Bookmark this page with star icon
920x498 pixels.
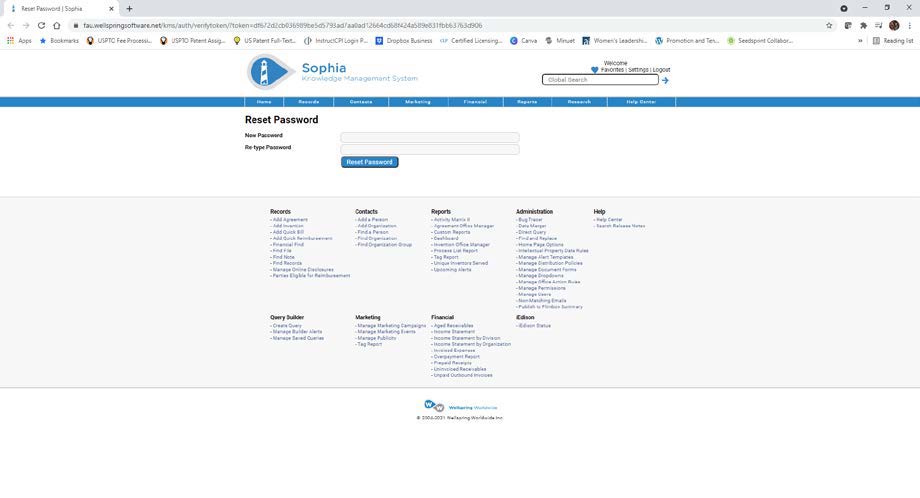pyautogui.click(x=829, y=25)
